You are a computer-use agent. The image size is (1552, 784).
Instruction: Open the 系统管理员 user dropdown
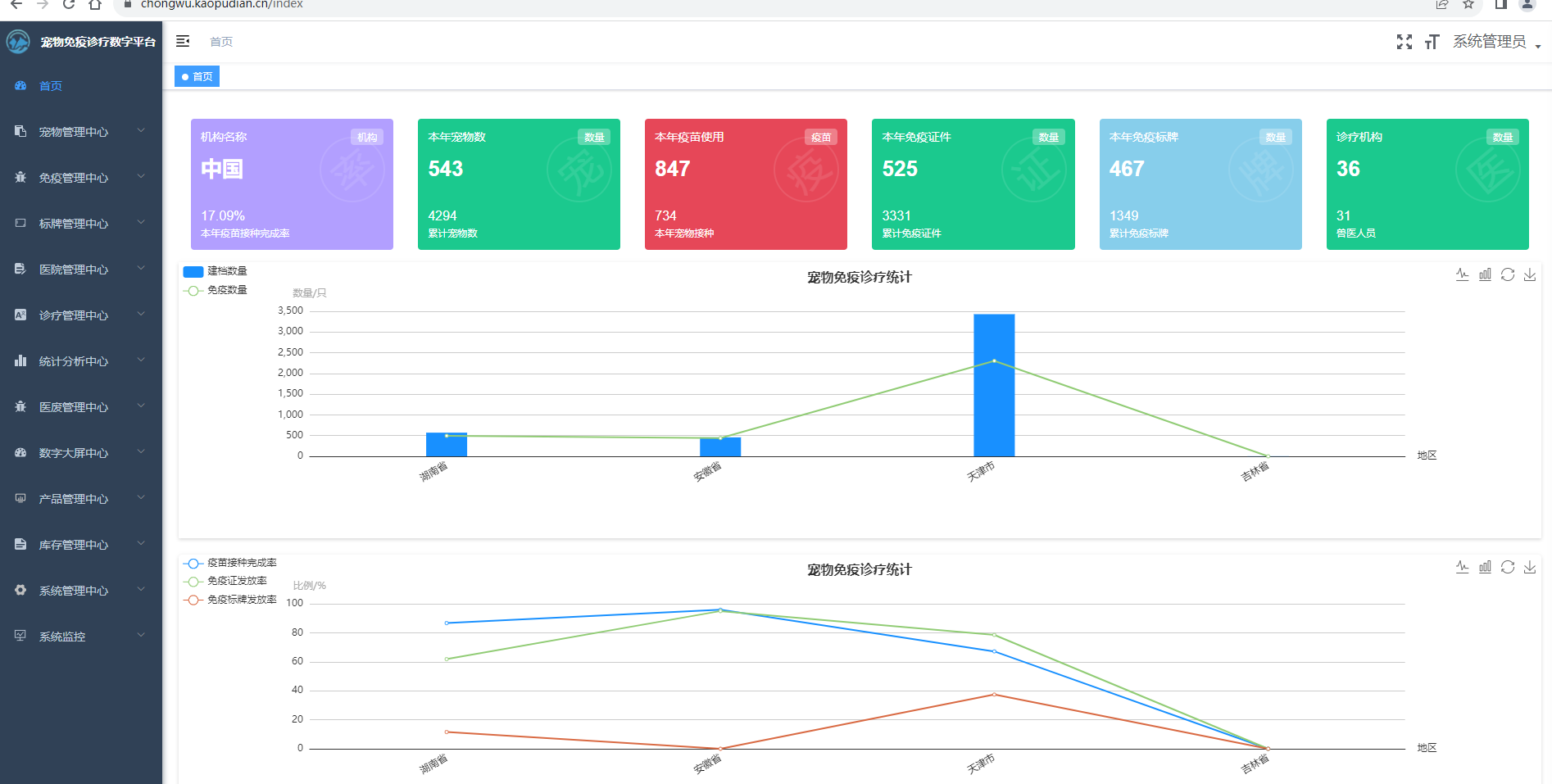(1497, 42)
